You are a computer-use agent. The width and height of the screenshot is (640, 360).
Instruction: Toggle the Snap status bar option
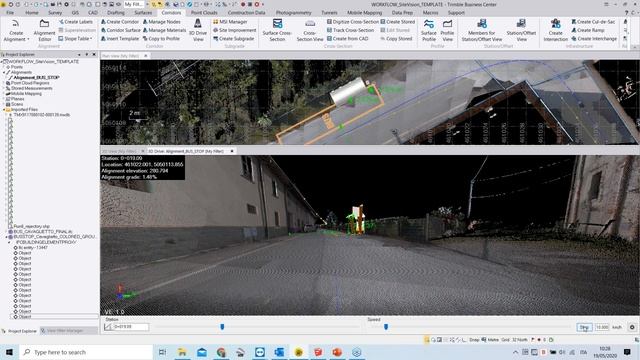[474, 340]
